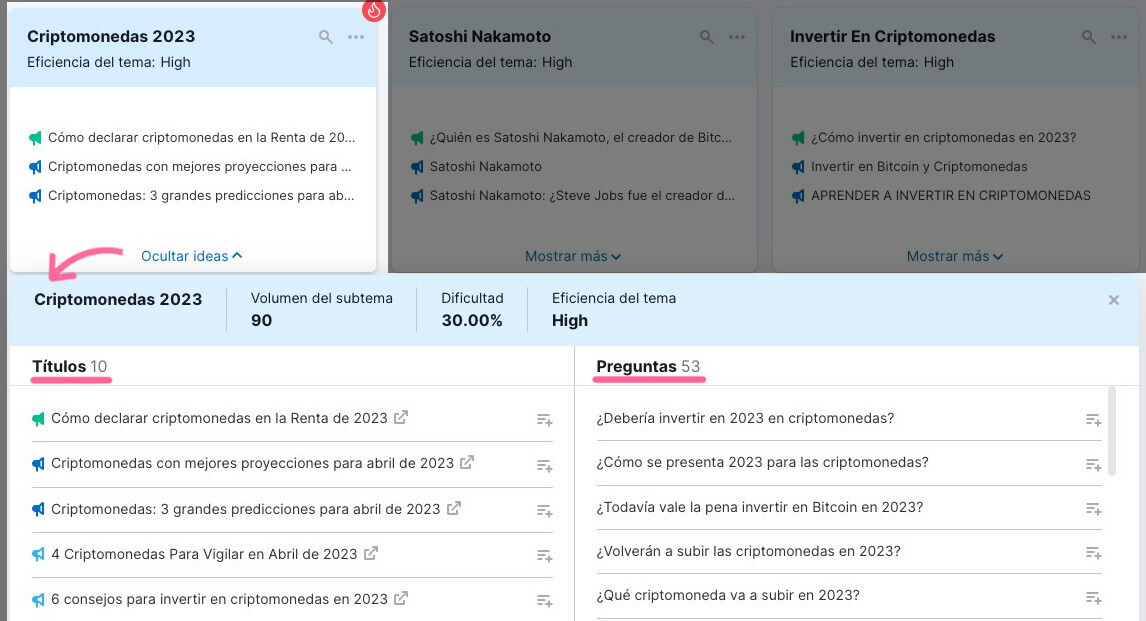Close the Criptomonedas 2023 details panel
1146x621 pixels.
tap(1114, 300)
